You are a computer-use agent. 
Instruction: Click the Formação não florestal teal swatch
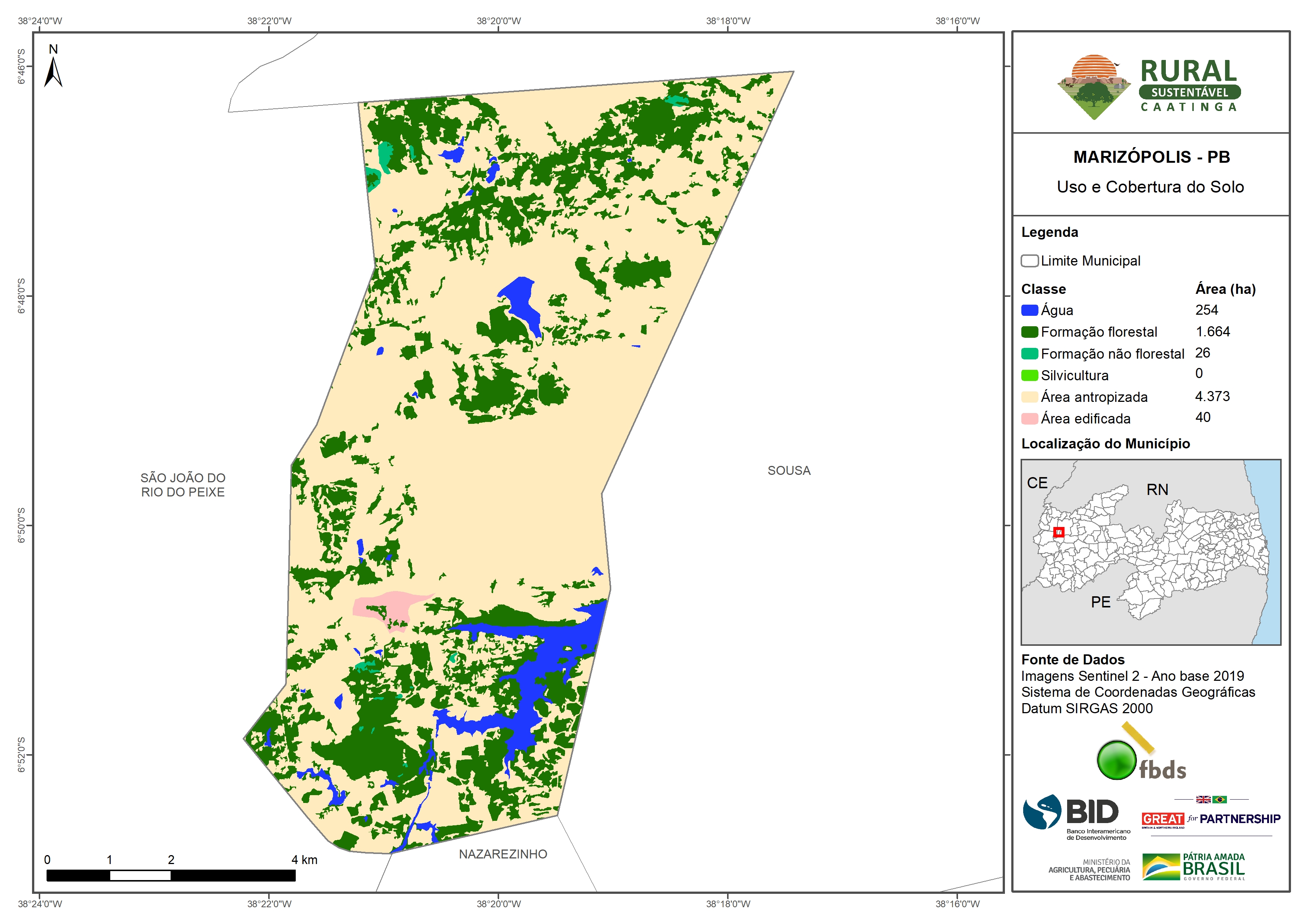coord(1029,353)
